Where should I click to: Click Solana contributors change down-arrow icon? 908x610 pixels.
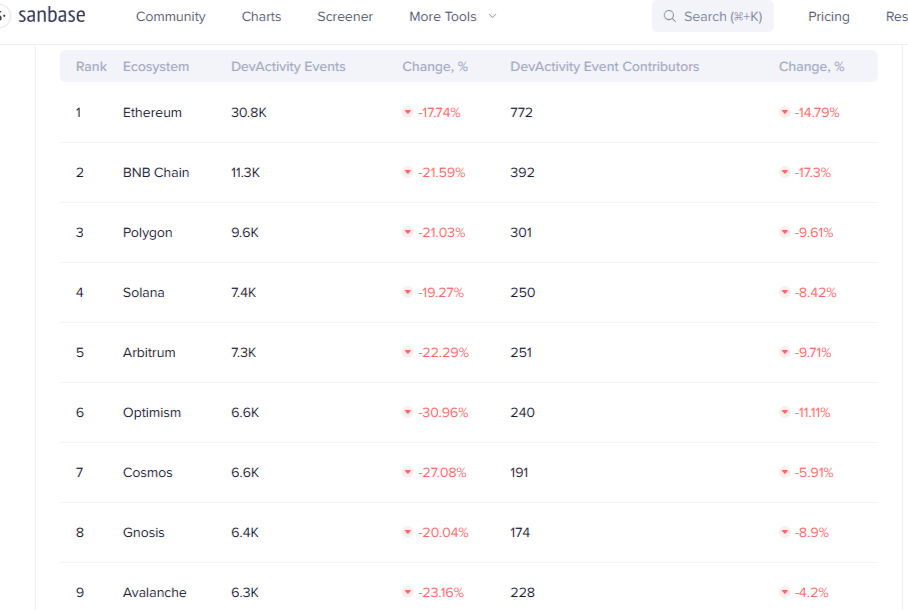(x=785, y=293)
